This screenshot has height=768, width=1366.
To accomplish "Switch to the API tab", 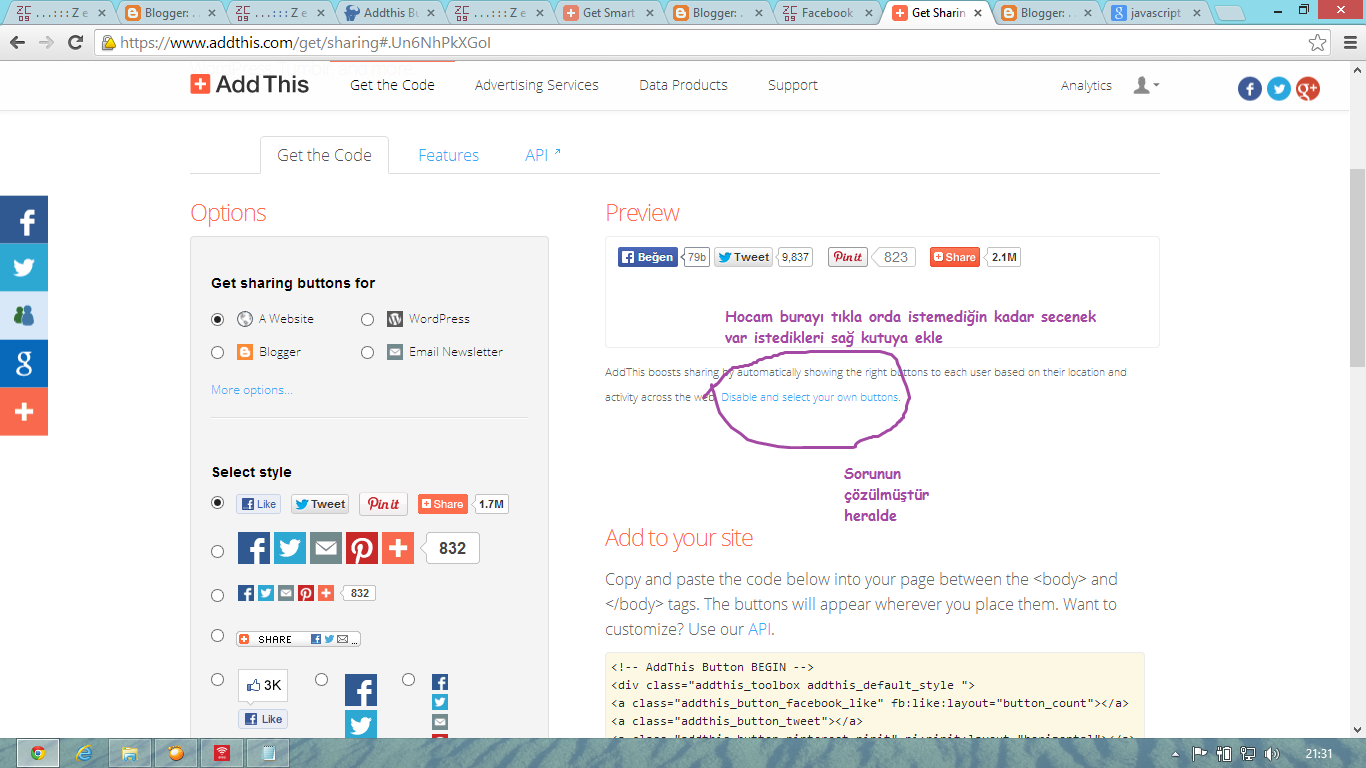I will [543, 155].
